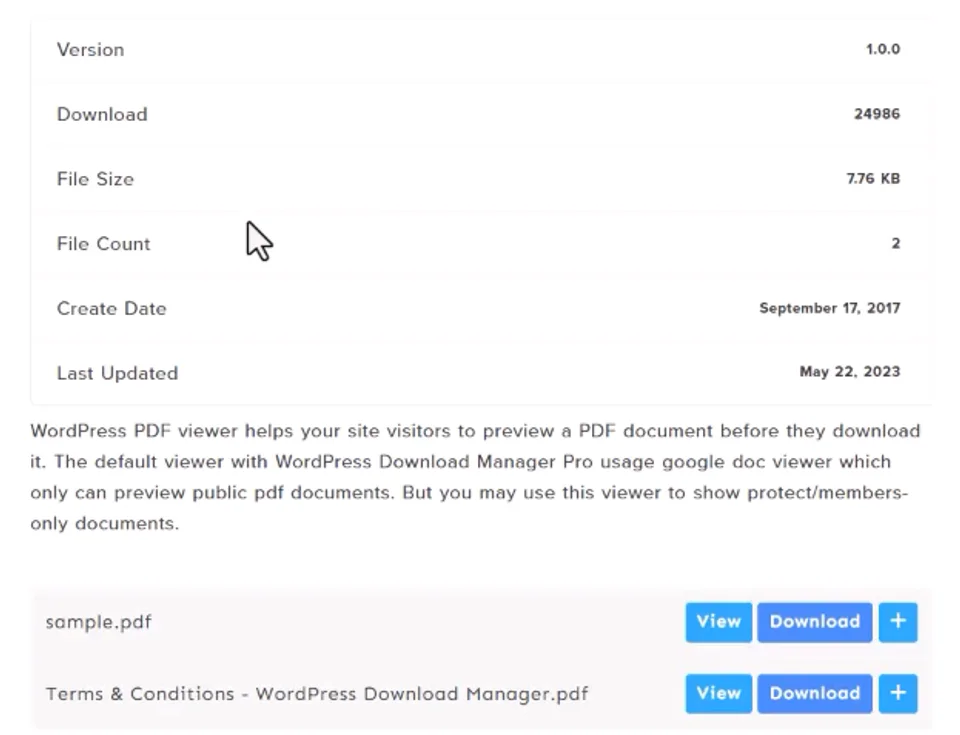Image resolution: width=960 pixels, height=735 pixels.
Task: Click the plus icon for Terms & Conditions pdf
Action: coord(898,693)
